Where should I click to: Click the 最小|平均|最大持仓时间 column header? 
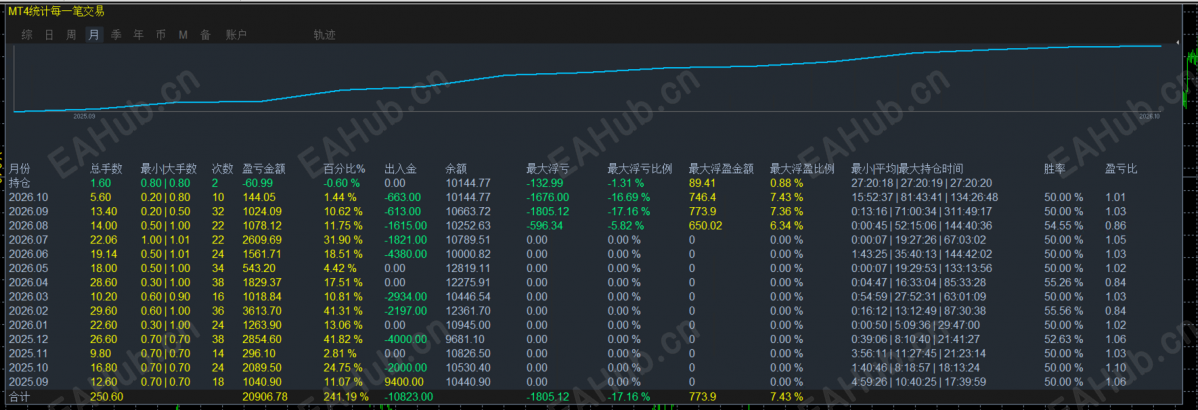pos(908,169)
